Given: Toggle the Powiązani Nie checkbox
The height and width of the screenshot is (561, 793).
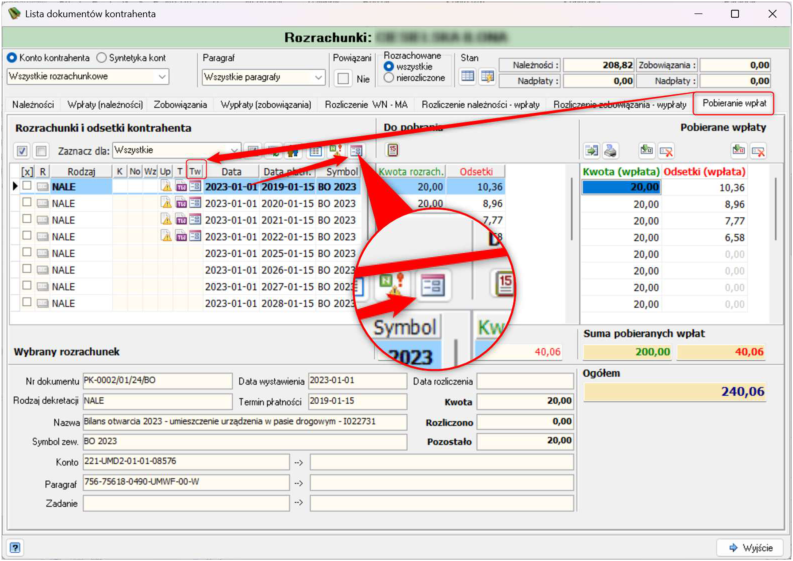Looking at the screenshot, I should click(343, 78).
